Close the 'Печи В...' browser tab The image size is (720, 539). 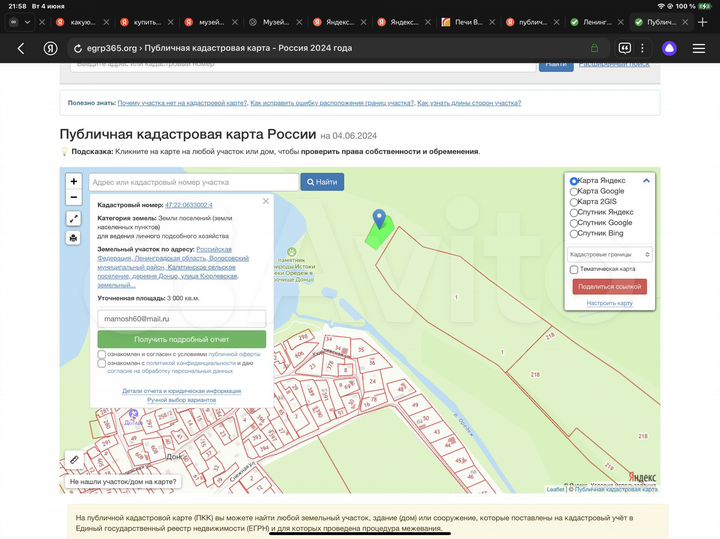[492, 22]
